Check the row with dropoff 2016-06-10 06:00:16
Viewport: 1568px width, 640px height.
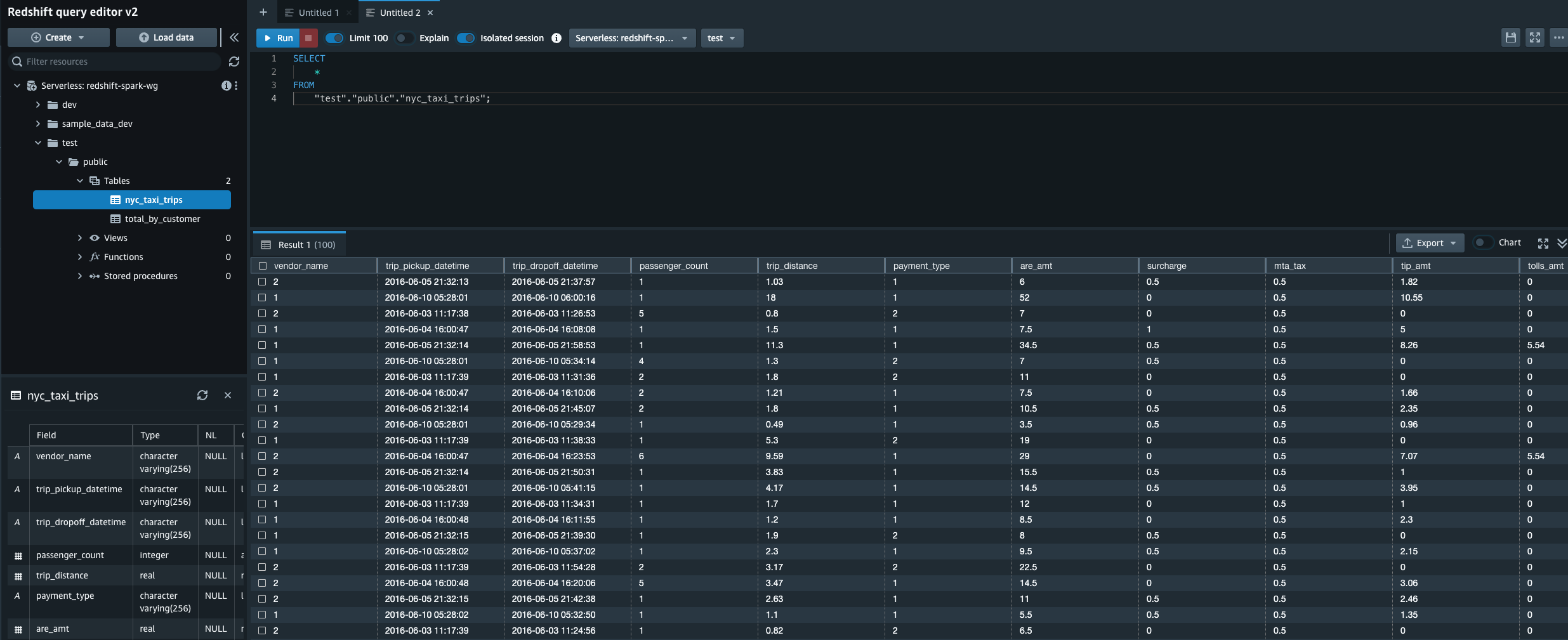point(262,297)
